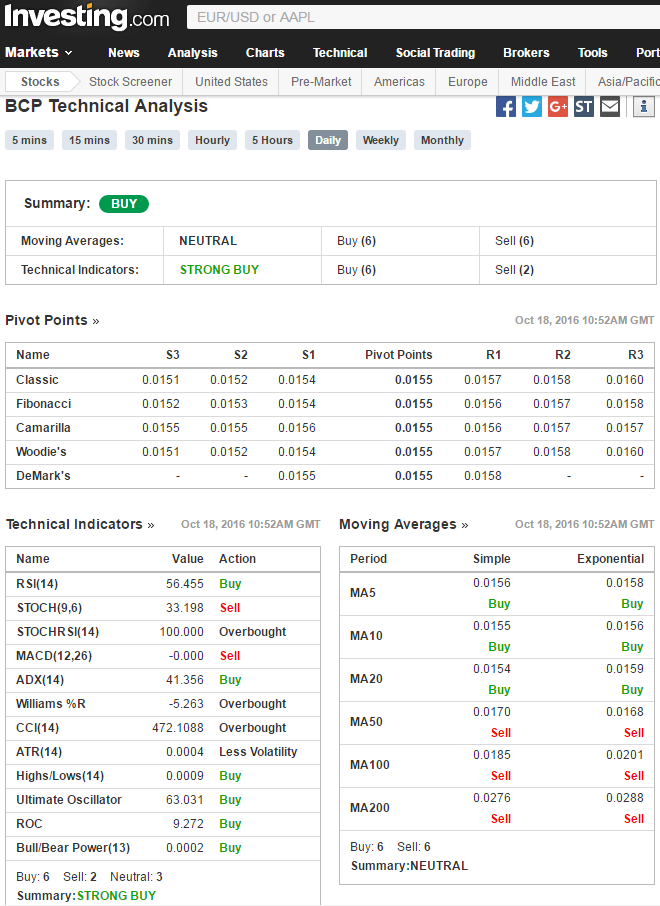Open Moving Averages section heading link
This screenshot has height=906, width=660.
click(403, 524)
